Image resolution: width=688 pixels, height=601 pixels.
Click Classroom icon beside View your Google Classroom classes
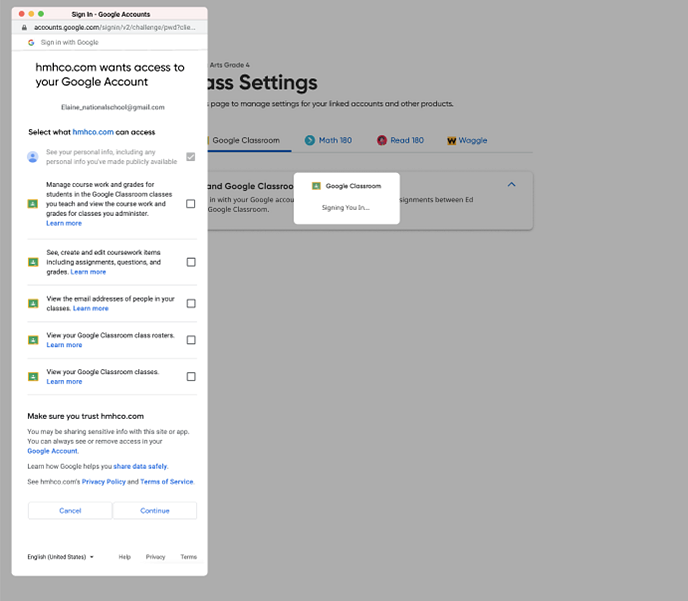[x=33, y=376]
